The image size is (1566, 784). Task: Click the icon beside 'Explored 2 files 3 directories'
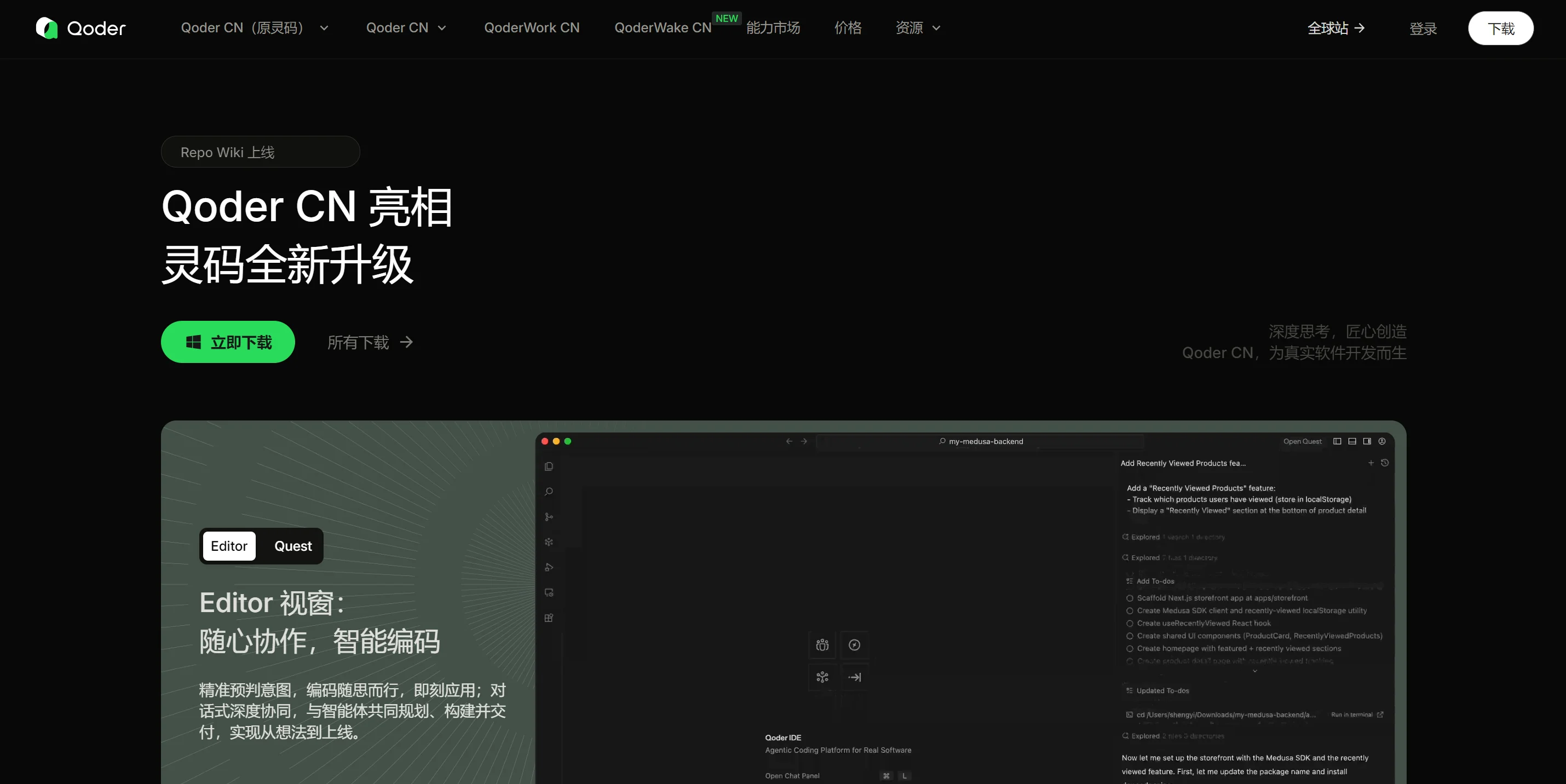(x=1125, y=736)
